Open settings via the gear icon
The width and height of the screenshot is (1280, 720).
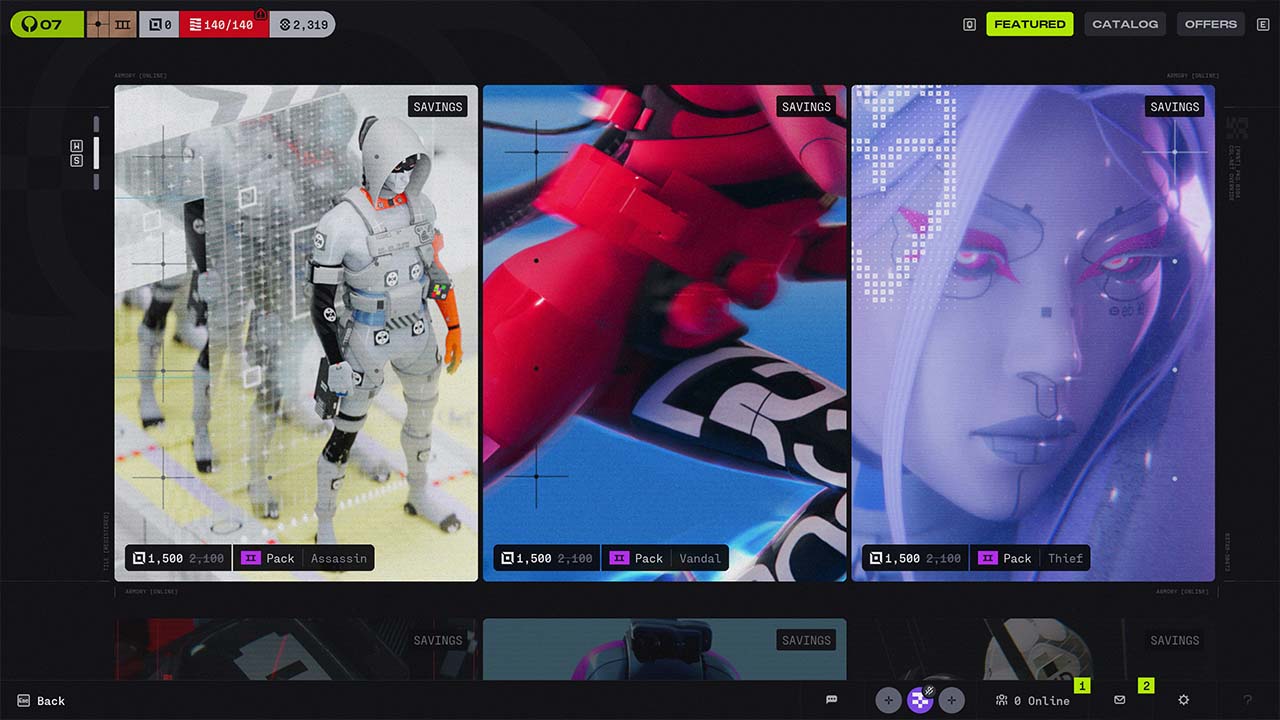1183,700
